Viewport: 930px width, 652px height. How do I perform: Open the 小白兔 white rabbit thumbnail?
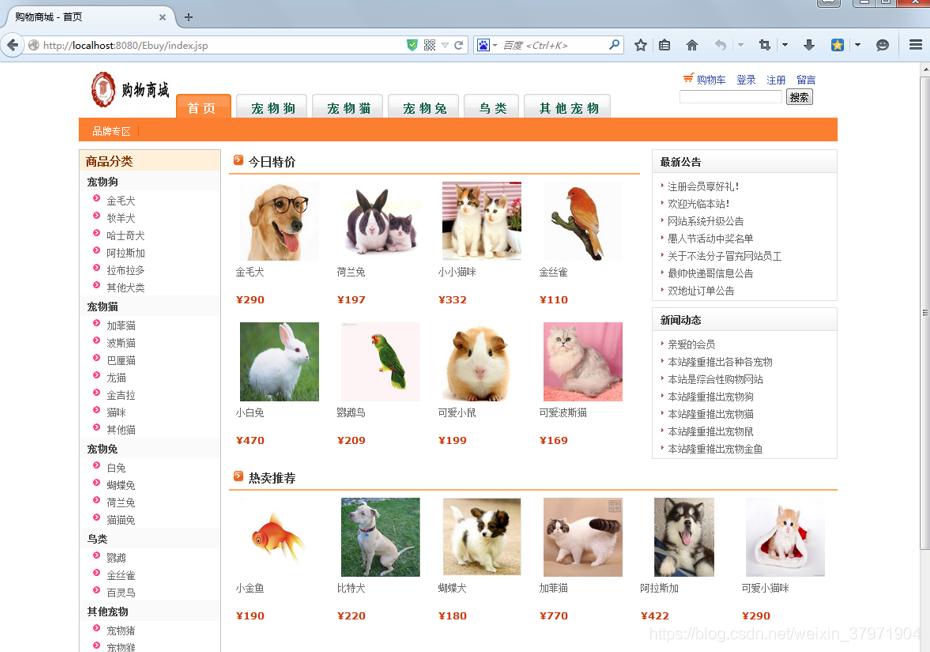click(279, 361)
